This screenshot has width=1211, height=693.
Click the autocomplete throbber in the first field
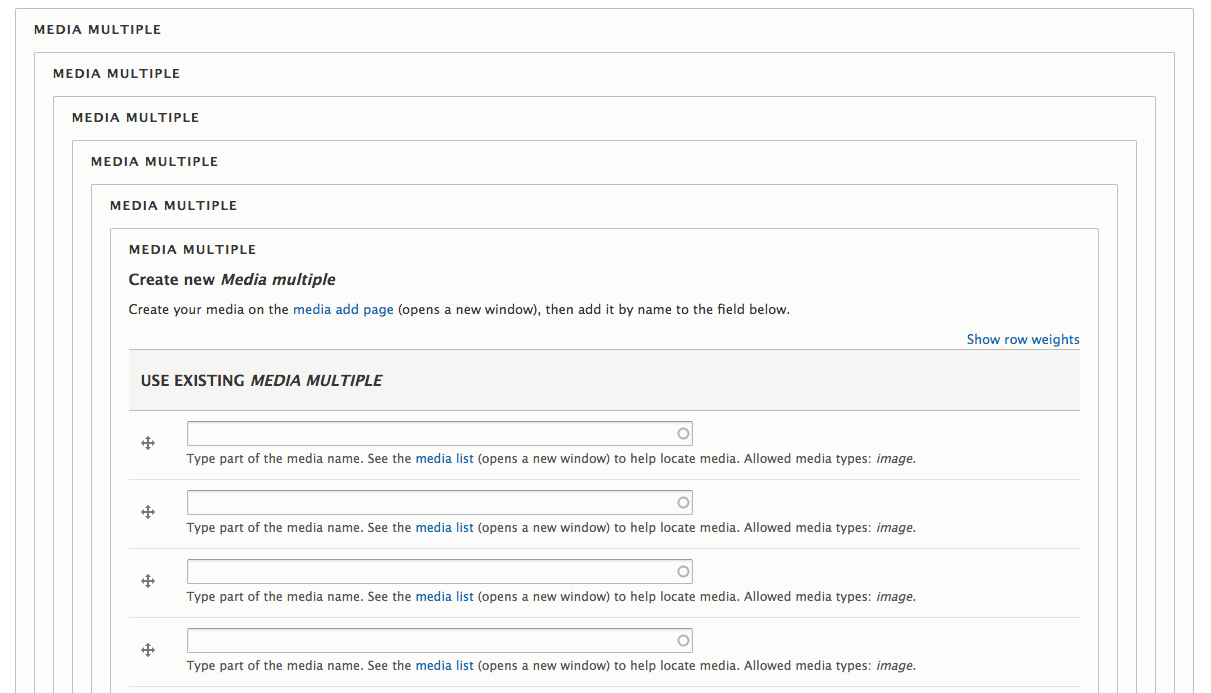click(x=682, y=433)
